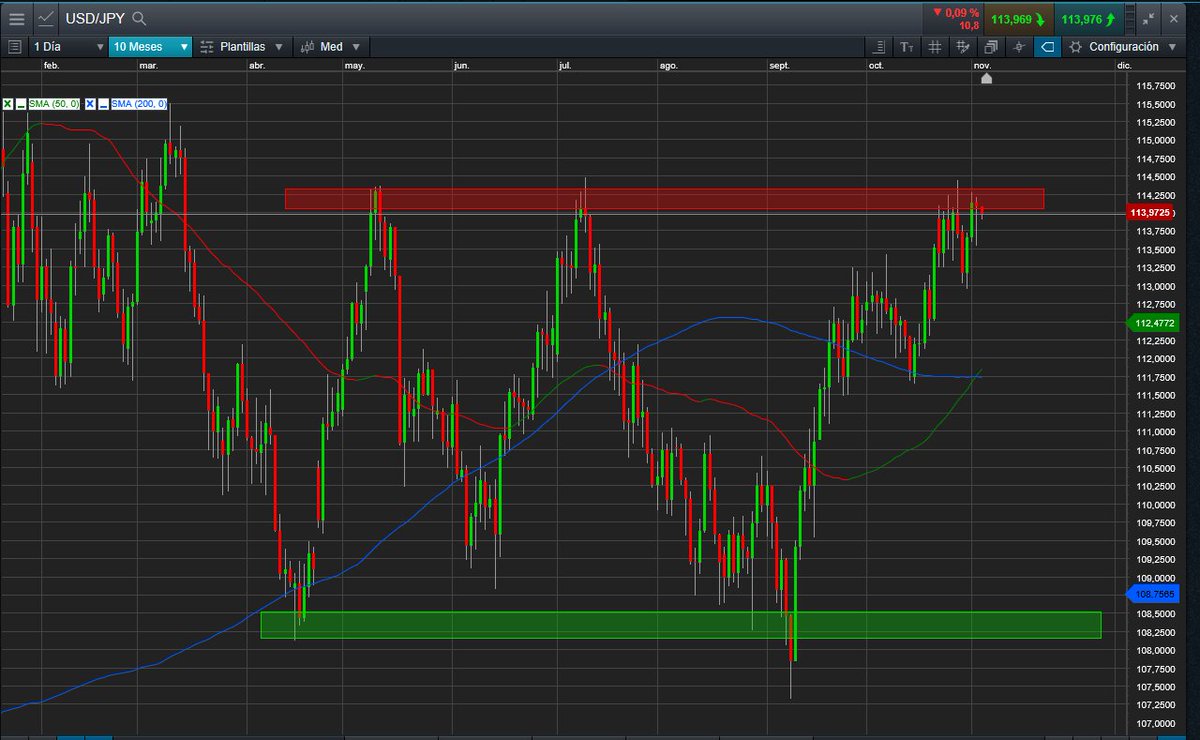This screenshot has width=1200, height=740.
Task: Click the candlestick chart type icon
Action: pyautogui.click(x=306, y=46)
